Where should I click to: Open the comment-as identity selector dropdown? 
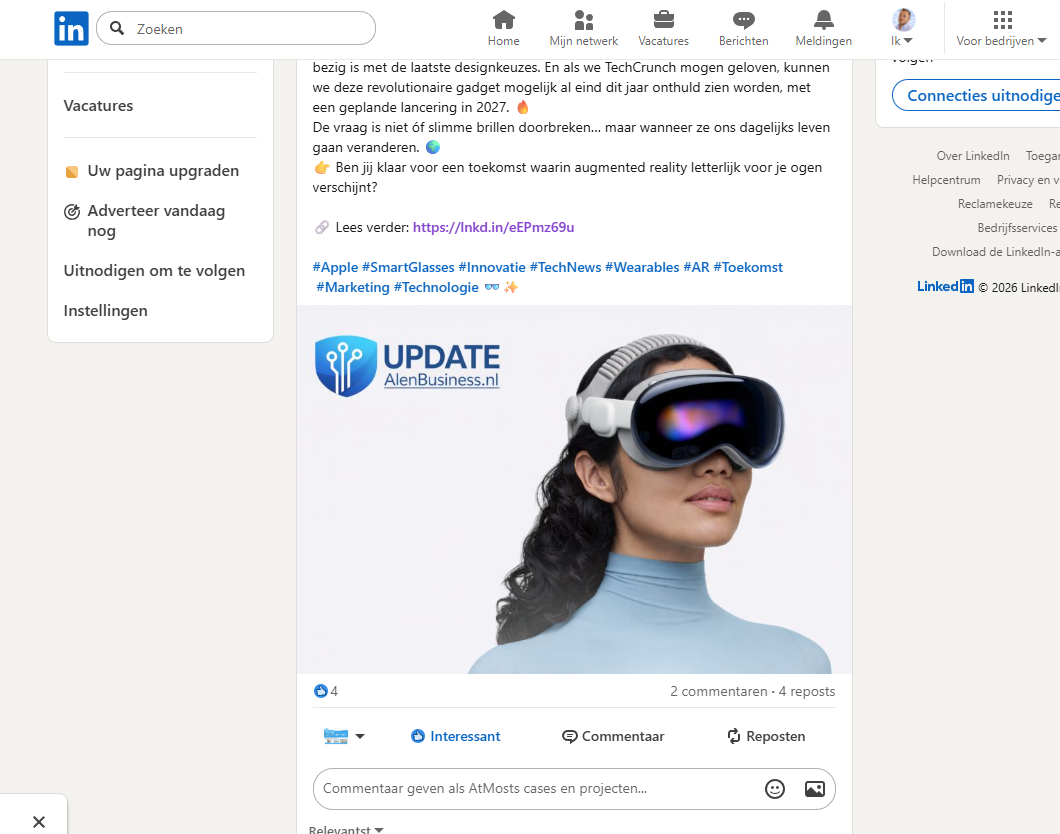point(344,736)
